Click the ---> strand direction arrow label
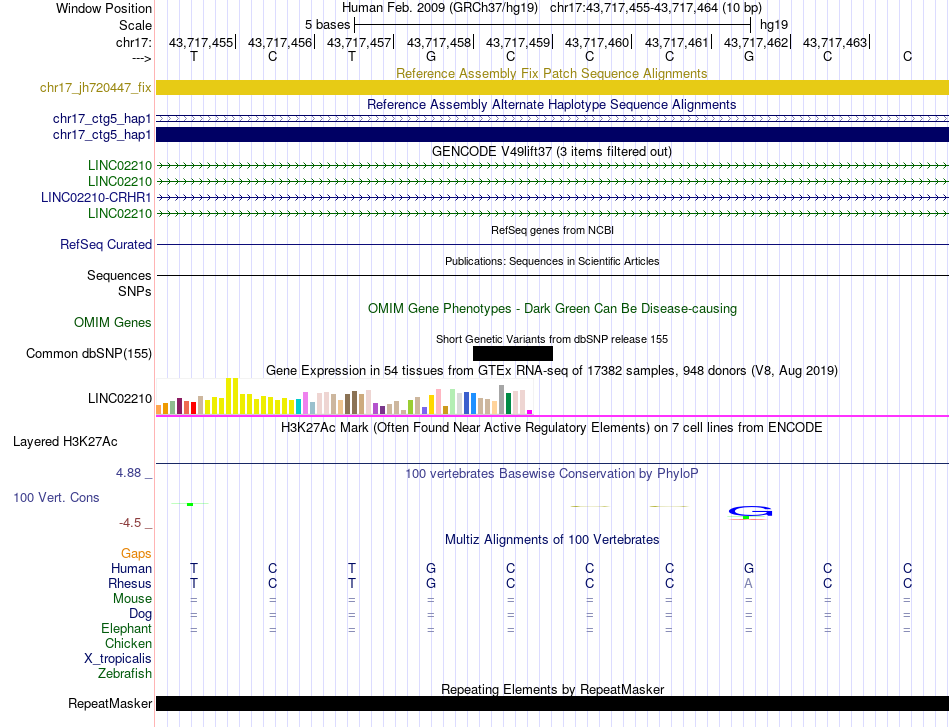950x727 pixels. [141, 58]
